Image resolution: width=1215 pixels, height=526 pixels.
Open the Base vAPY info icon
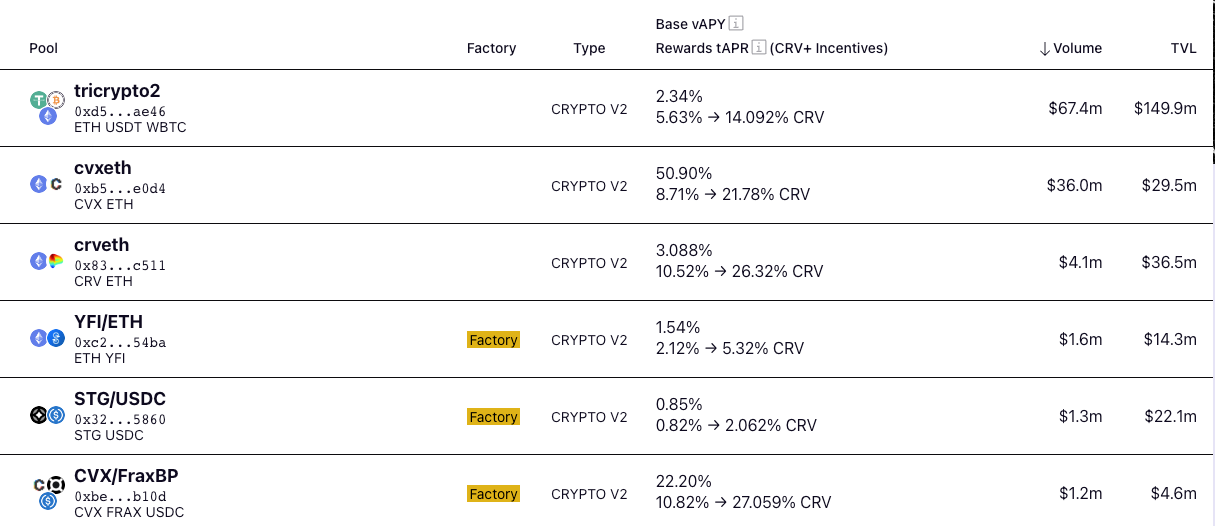point(736,23)
